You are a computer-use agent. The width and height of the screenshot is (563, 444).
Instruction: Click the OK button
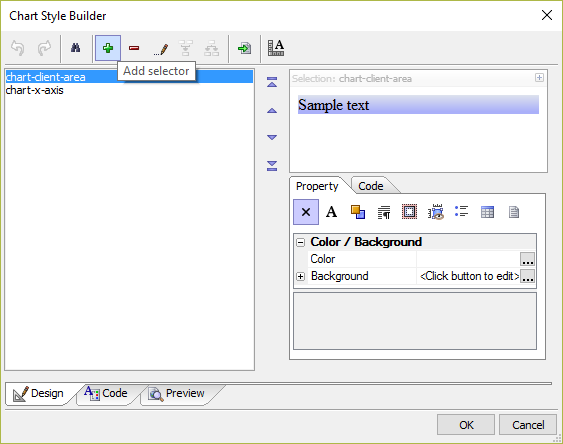click(x=466, y=425)
